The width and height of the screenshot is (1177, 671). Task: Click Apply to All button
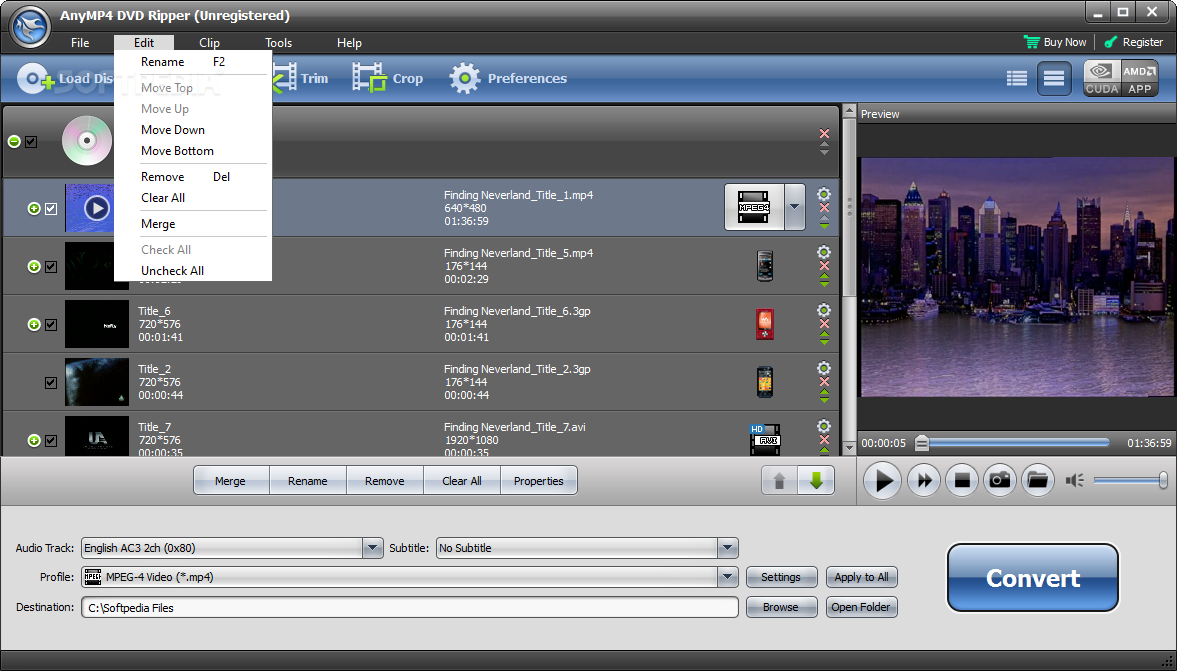point(861,577)
